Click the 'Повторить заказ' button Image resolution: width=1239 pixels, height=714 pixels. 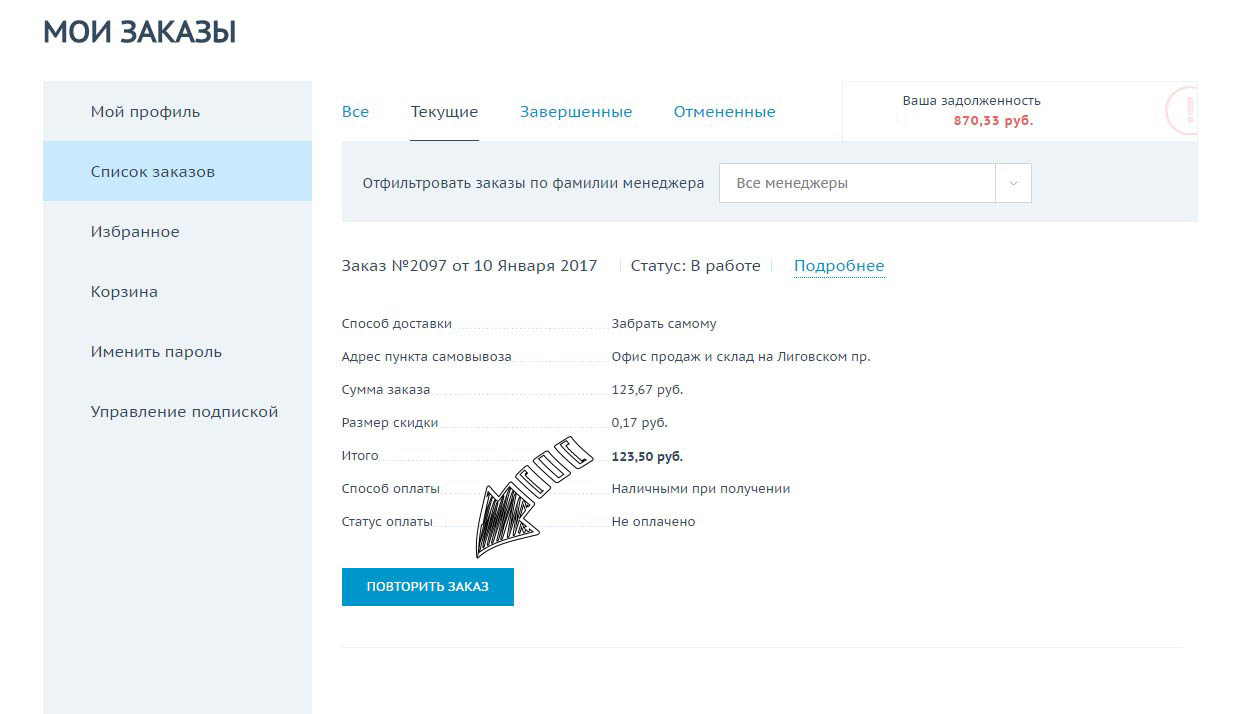tap(428, 587)
